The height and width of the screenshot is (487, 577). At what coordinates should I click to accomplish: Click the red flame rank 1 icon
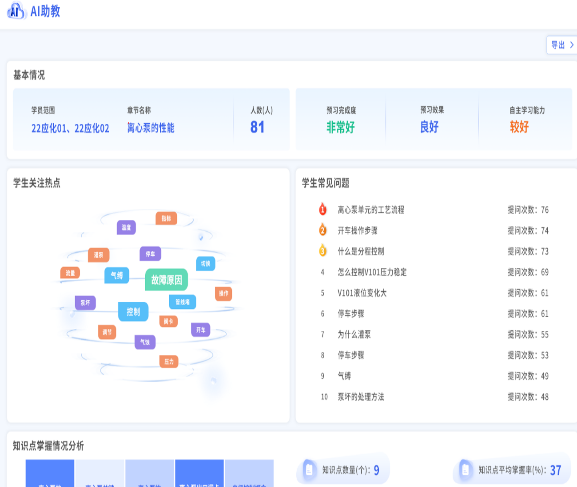pos(322,209)
